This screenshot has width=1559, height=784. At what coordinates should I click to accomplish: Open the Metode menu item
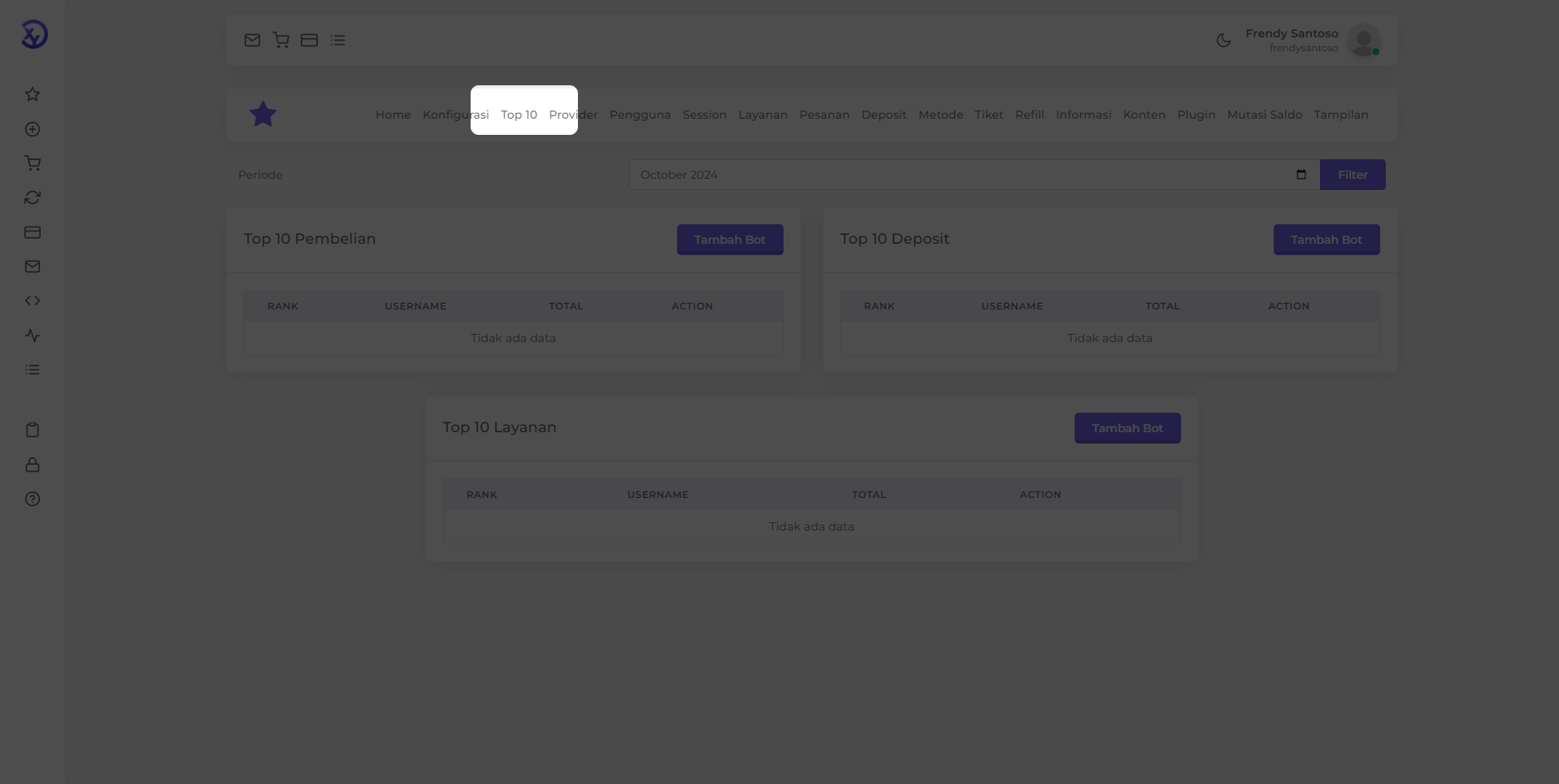[x=940, y=115]
